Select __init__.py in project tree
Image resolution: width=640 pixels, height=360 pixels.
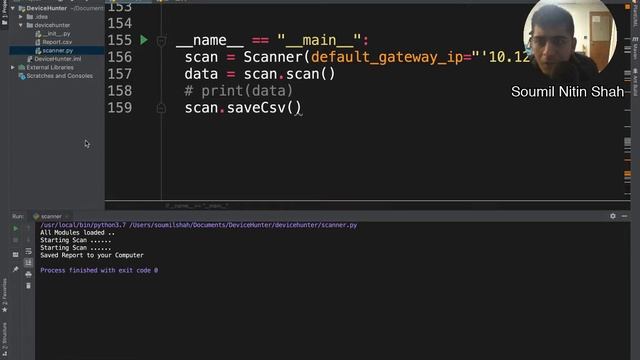pyautogui.click(x=56, y=34)
